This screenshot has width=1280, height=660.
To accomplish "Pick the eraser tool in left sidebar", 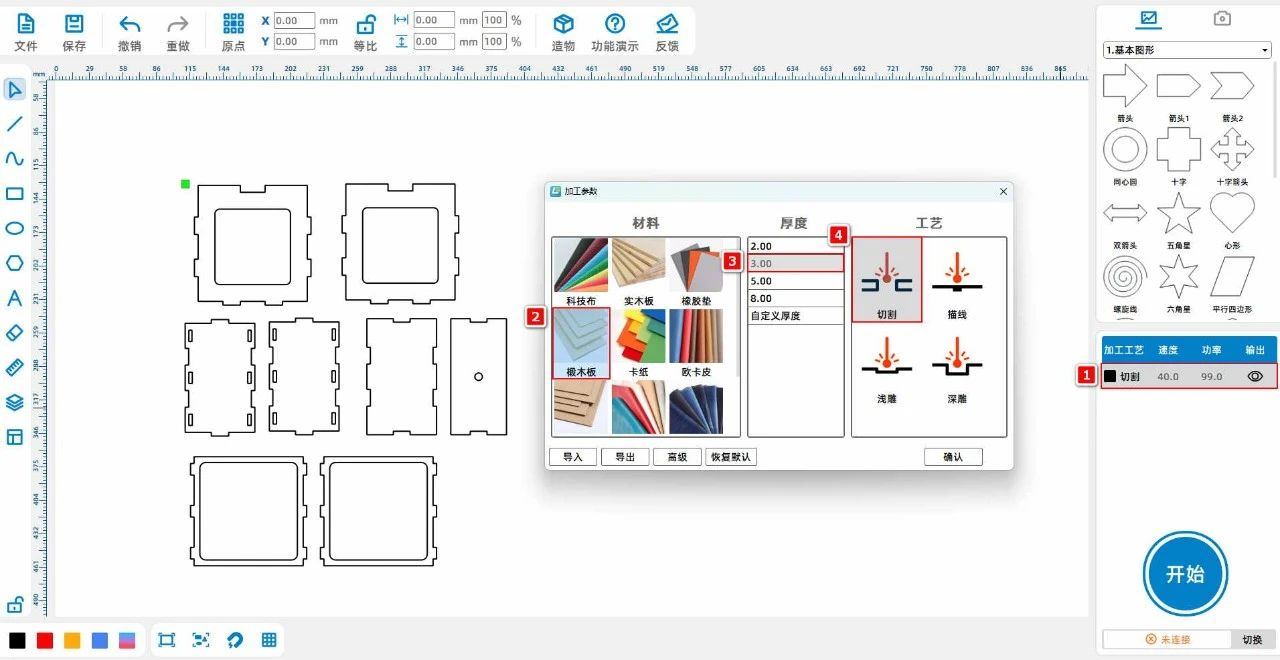I will tap(14, 332).
